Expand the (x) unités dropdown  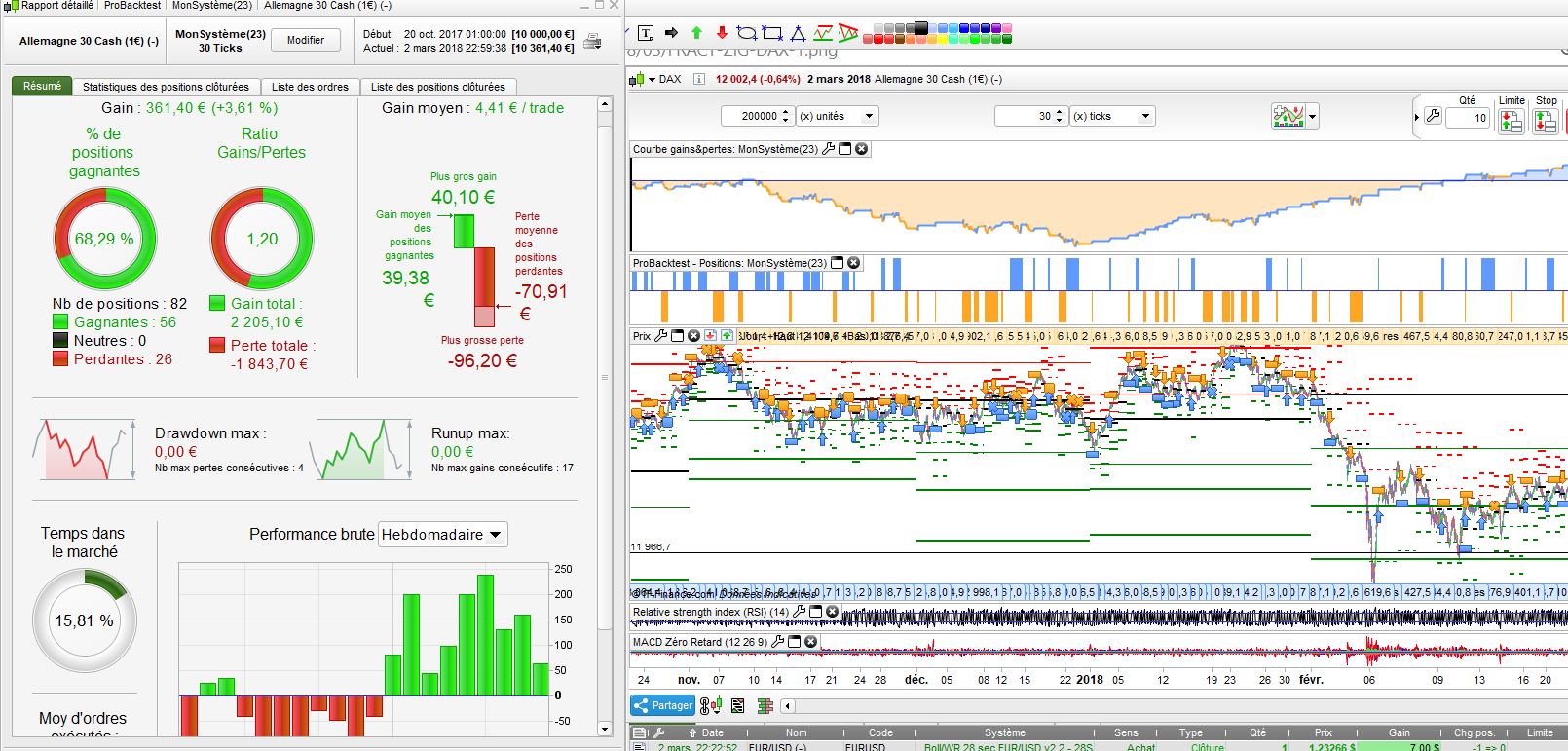coord(870,116)
